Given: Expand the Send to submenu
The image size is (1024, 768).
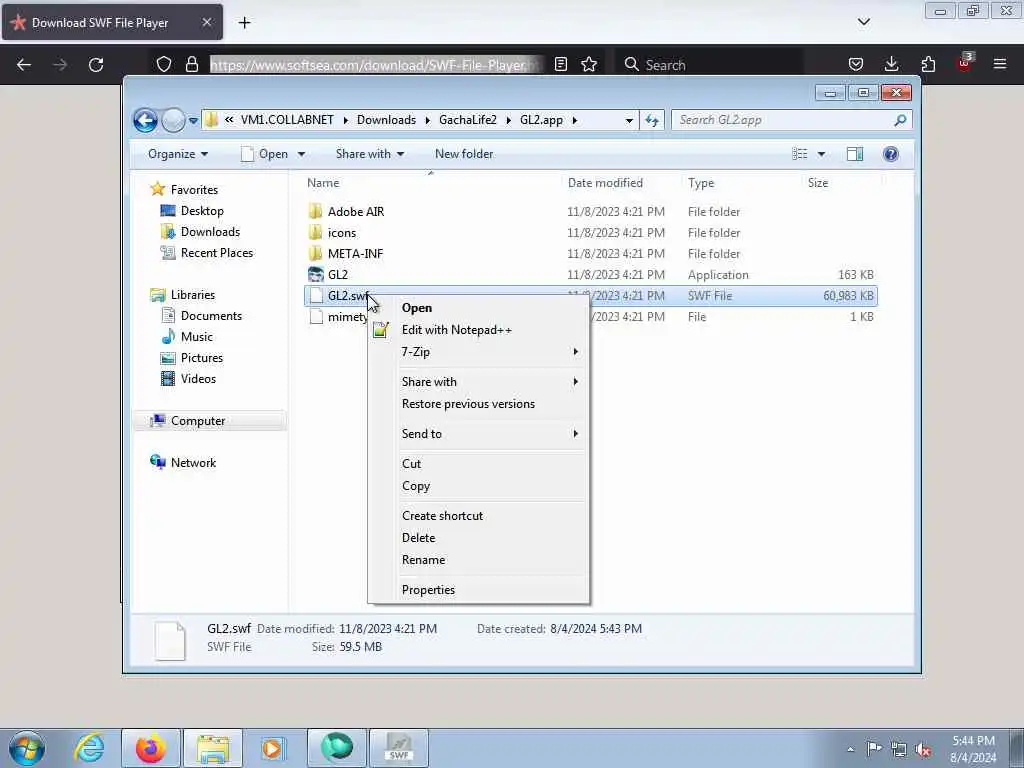Looking at the screenshot, I should coord(479,434).
